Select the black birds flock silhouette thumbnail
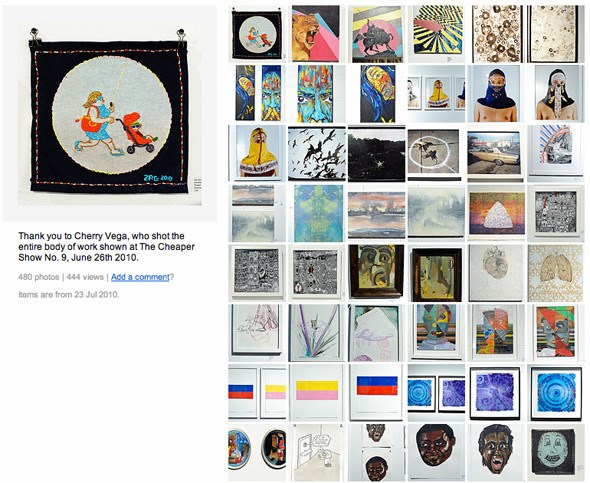This screenshot has height=483, width=590. point(315,153)
